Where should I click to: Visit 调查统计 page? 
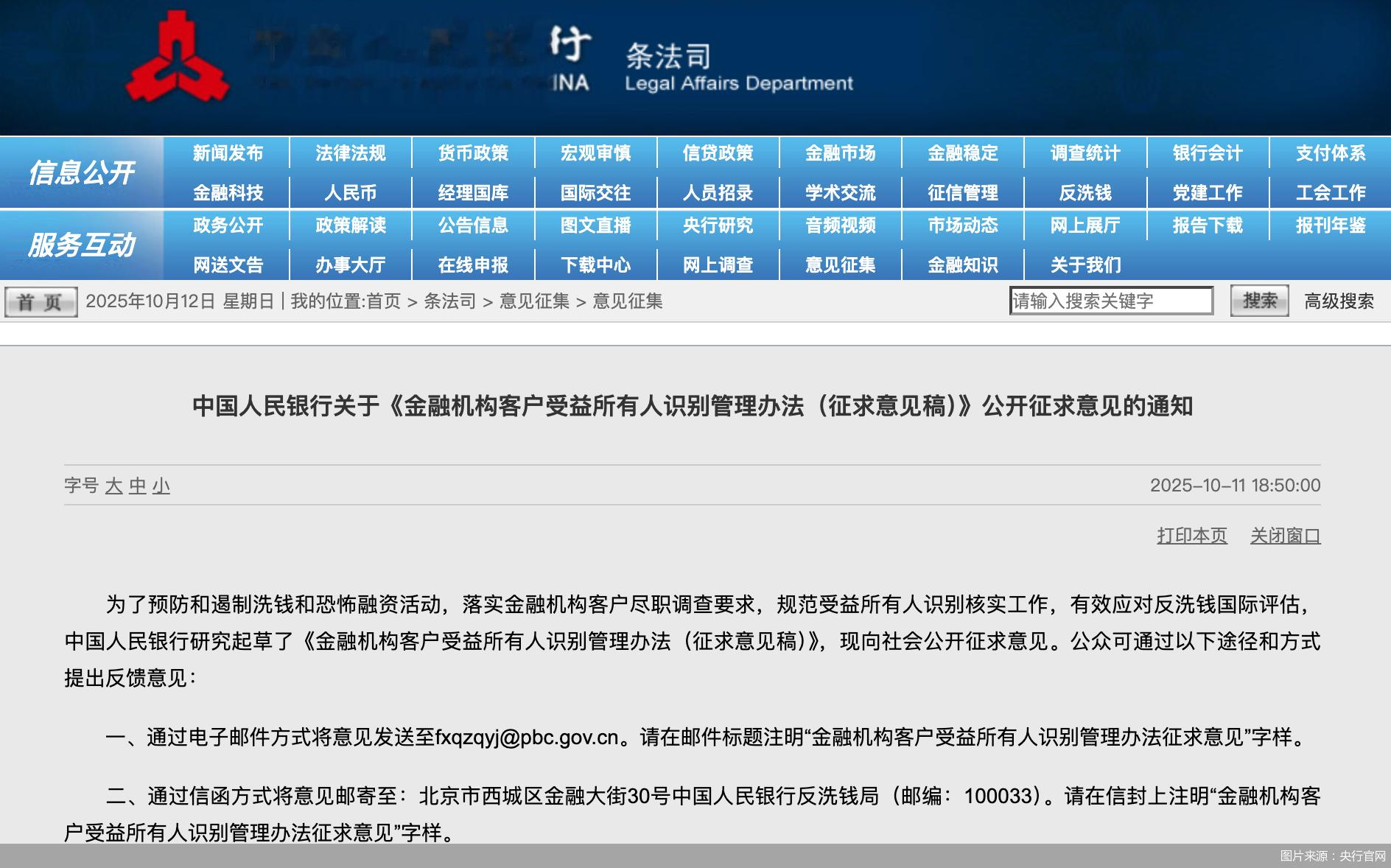coord(1085,153)
